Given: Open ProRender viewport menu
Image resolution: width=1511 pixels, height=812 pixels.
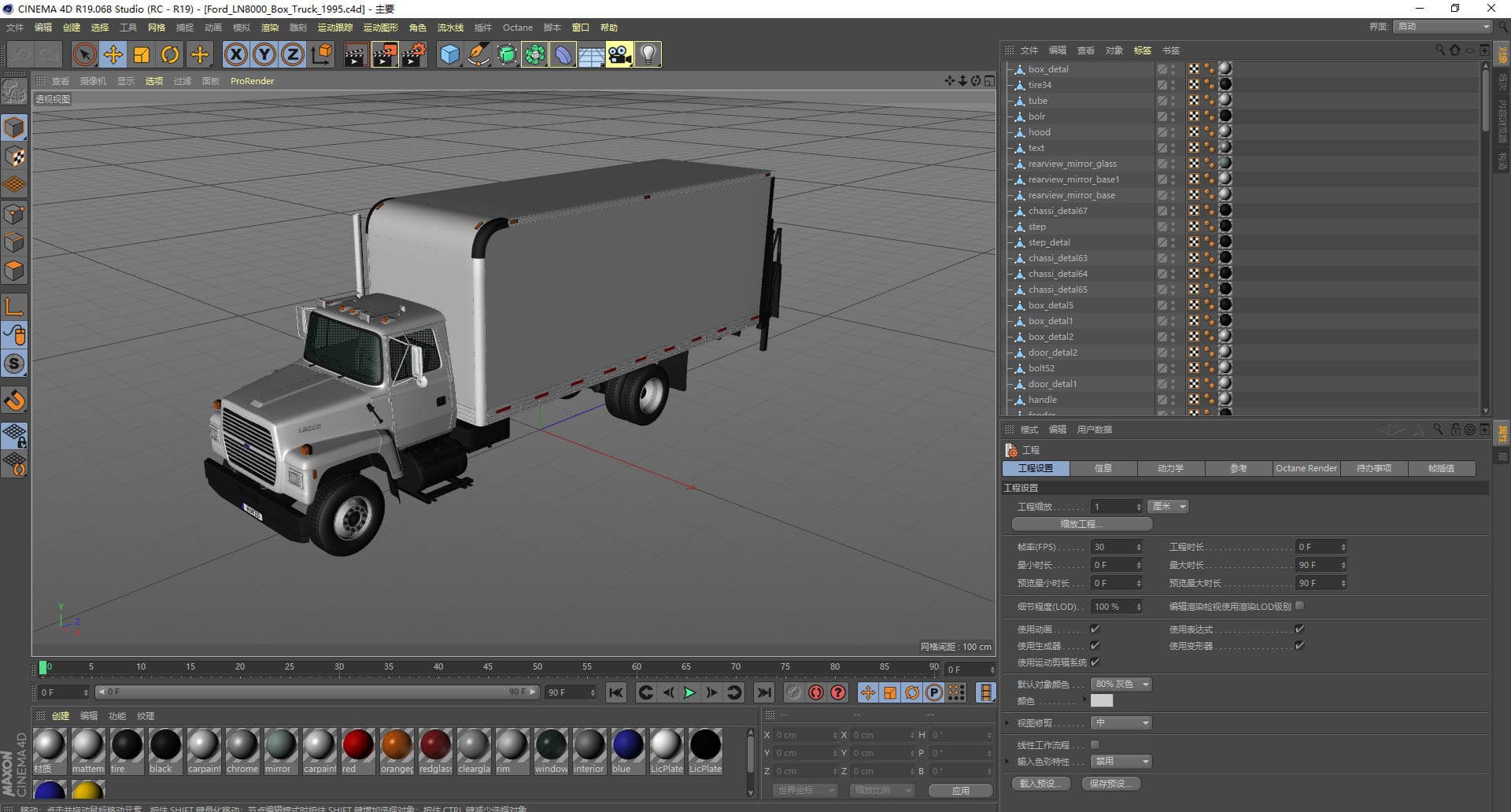Looking at the screenshot, I should click(x=252, y=81).
